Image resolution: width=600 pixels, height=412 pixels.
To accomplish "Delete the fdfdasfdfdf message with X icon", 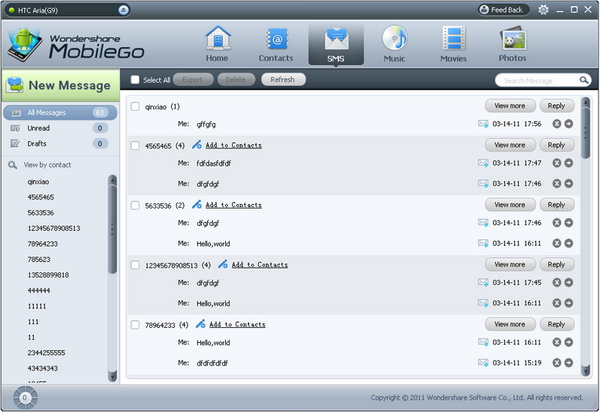I will coord(557,163).
